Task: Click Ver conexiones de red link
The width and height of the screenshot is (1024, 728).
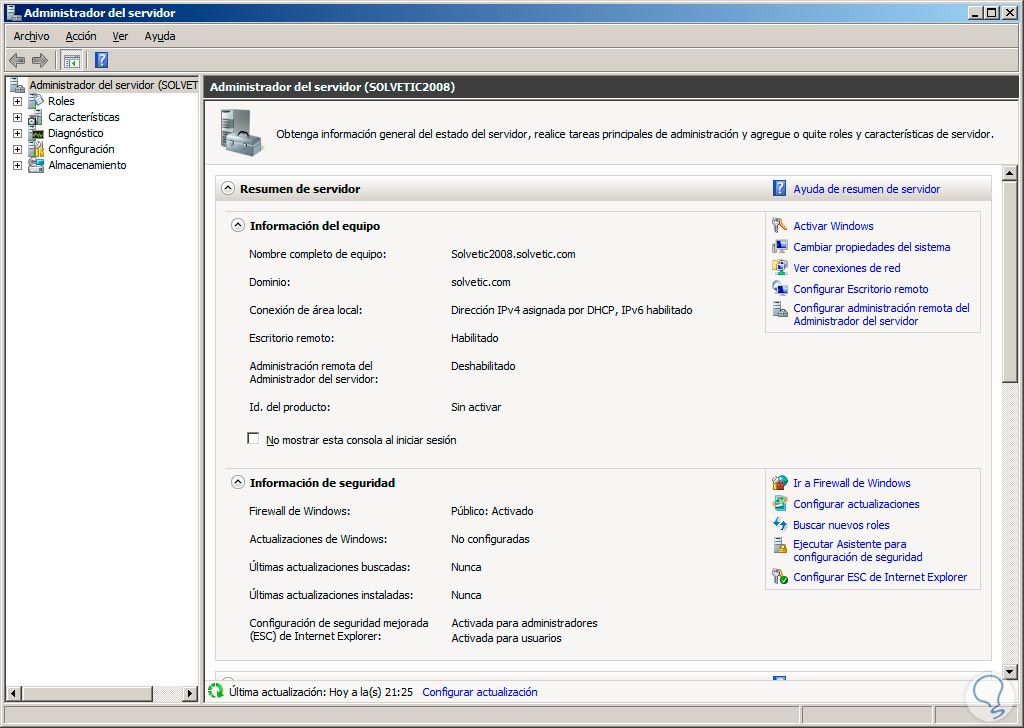Action: coord(846,268)
